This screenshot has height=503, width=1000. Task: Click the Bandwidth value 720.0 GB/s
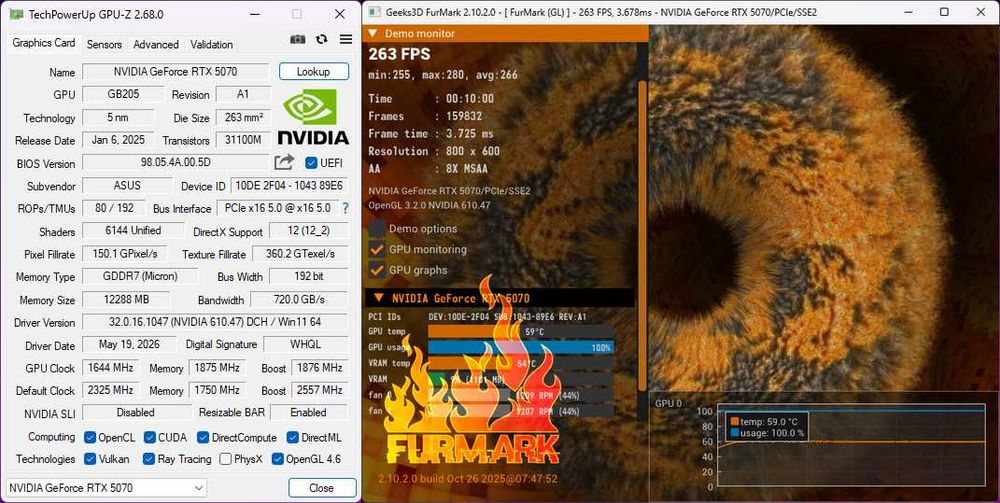(x=299, y=299)
